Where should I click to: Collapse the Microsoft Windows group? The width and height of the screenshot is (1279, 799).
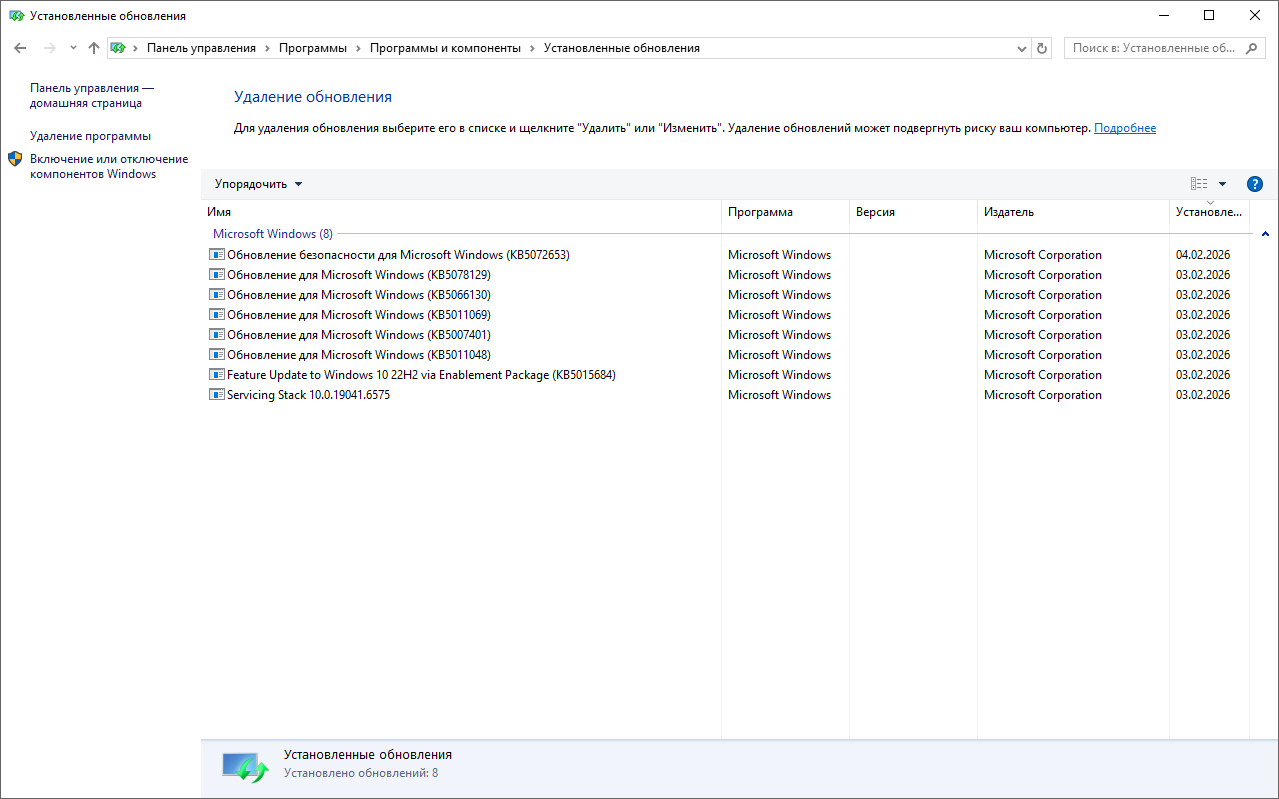click(x=1265, y=234)
